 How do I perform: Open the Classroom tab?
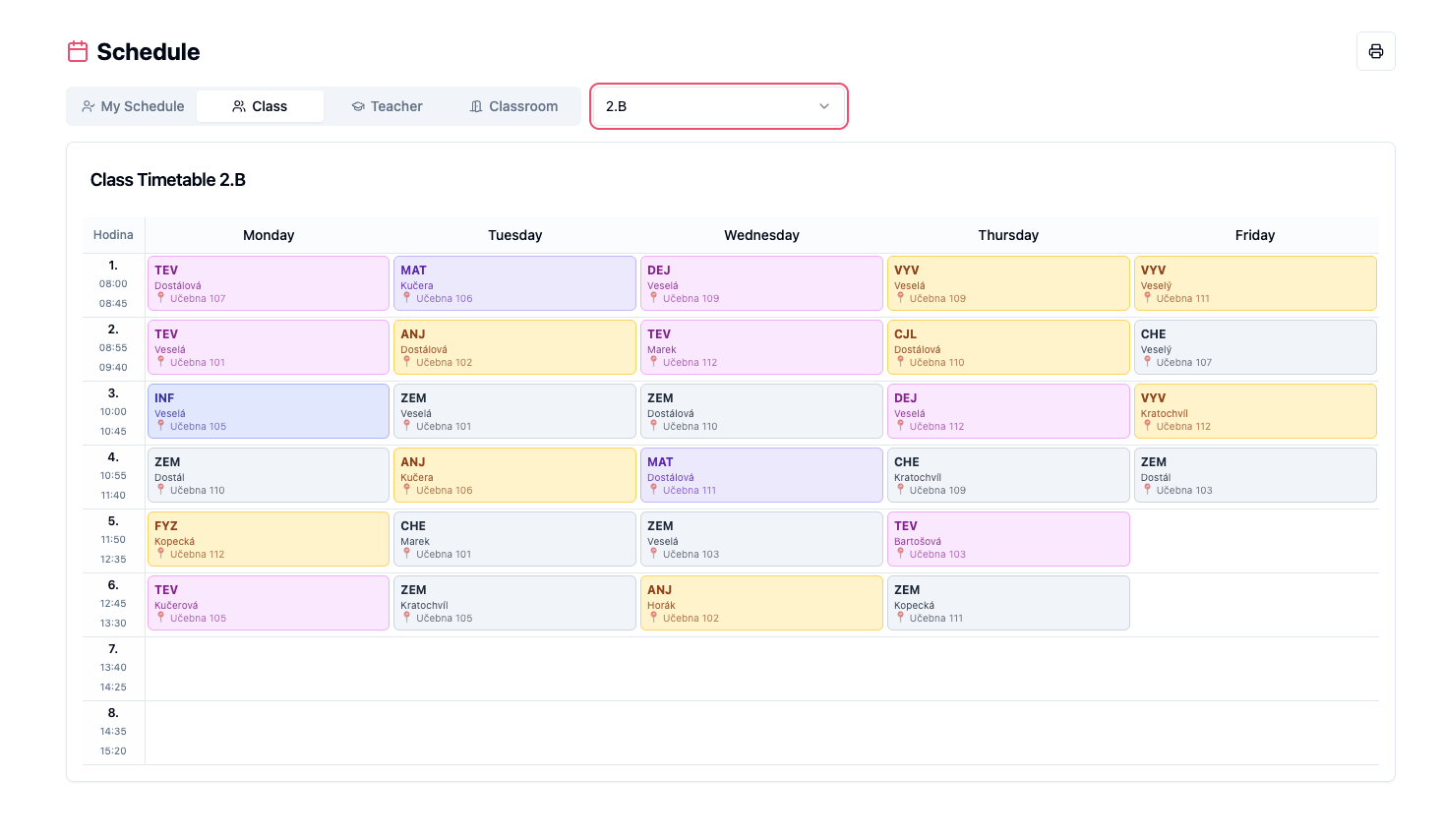point(513,106)
